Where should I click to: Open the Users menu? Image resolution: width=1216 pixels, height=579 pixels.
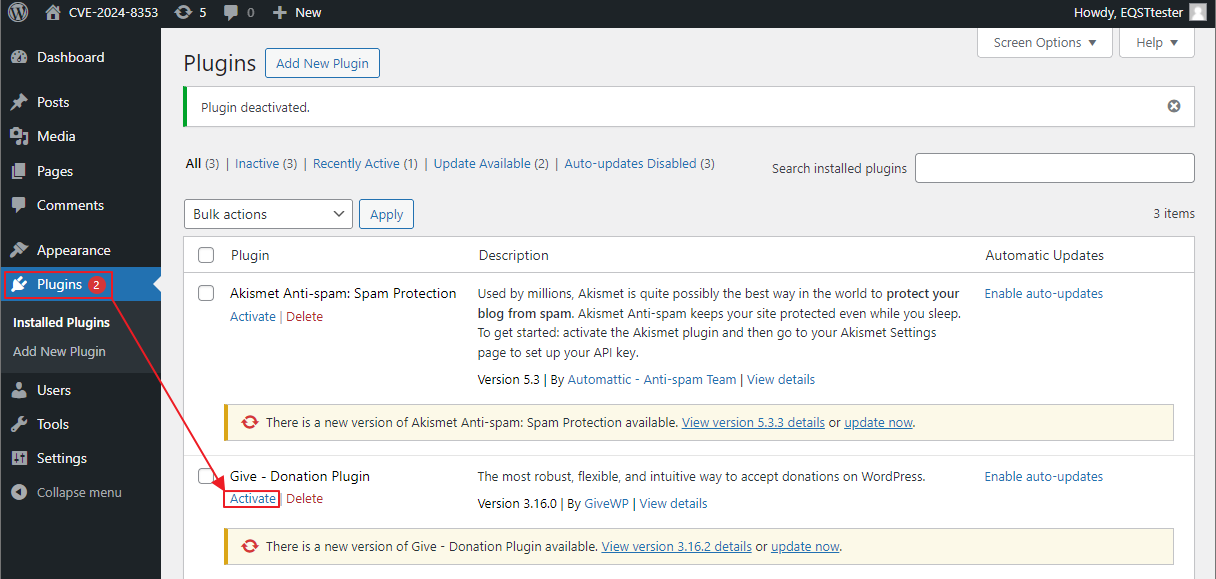54,390
